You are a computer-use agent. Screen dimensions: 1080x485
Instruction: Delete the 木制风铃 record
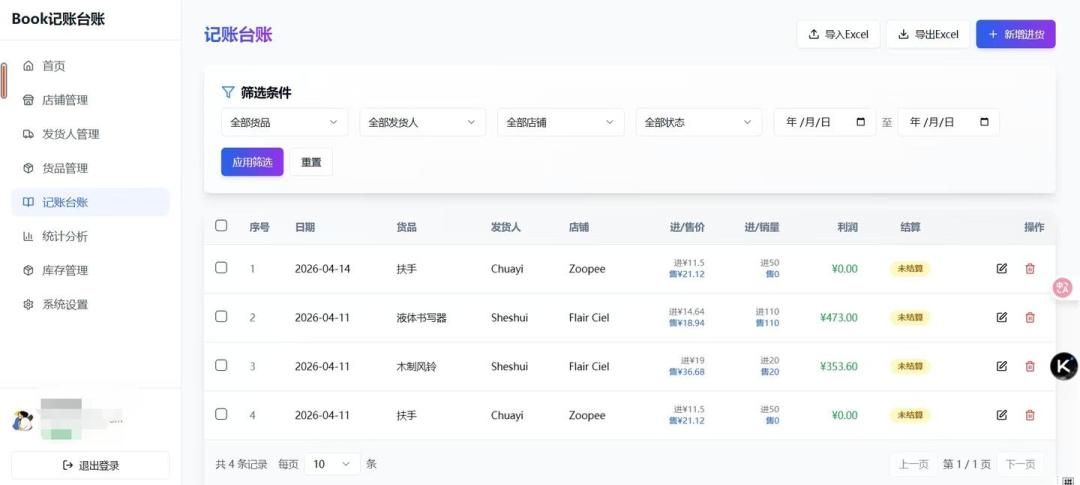tap(1030, 367)
